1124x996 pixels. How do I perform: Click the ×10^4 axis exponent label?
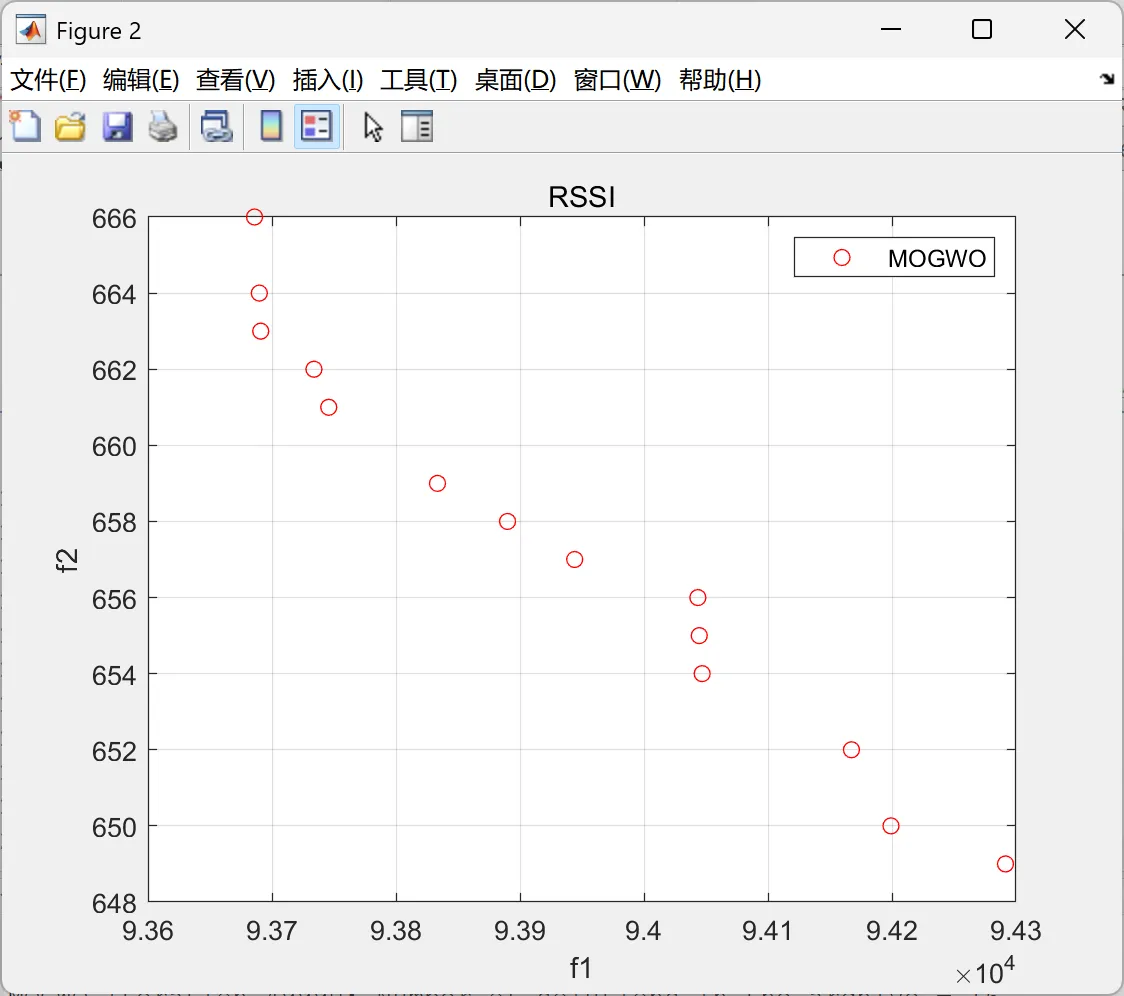(985, 972)
